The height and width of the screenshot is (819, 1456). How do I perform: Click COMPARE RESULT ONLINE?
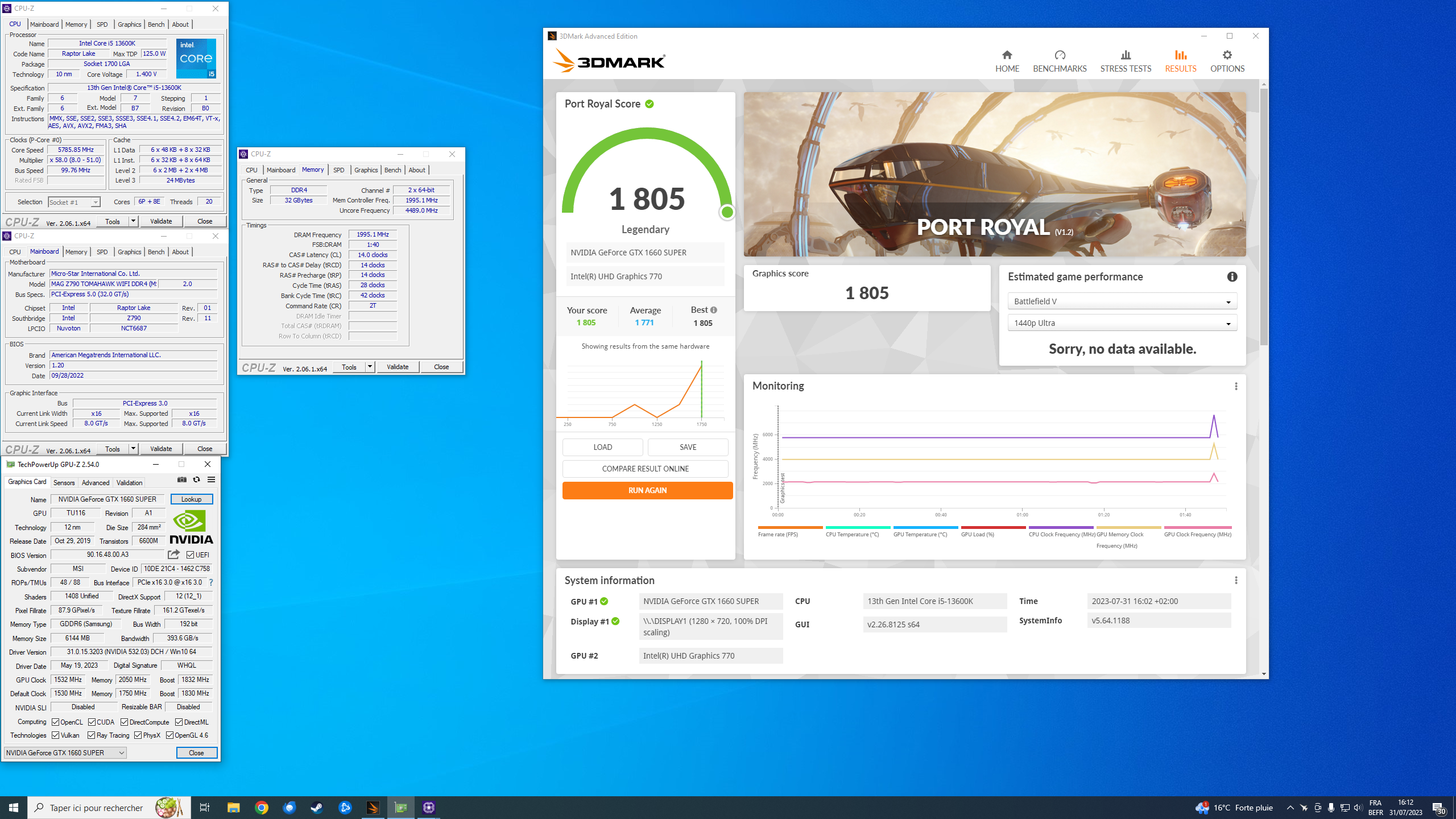pos(645,469)
